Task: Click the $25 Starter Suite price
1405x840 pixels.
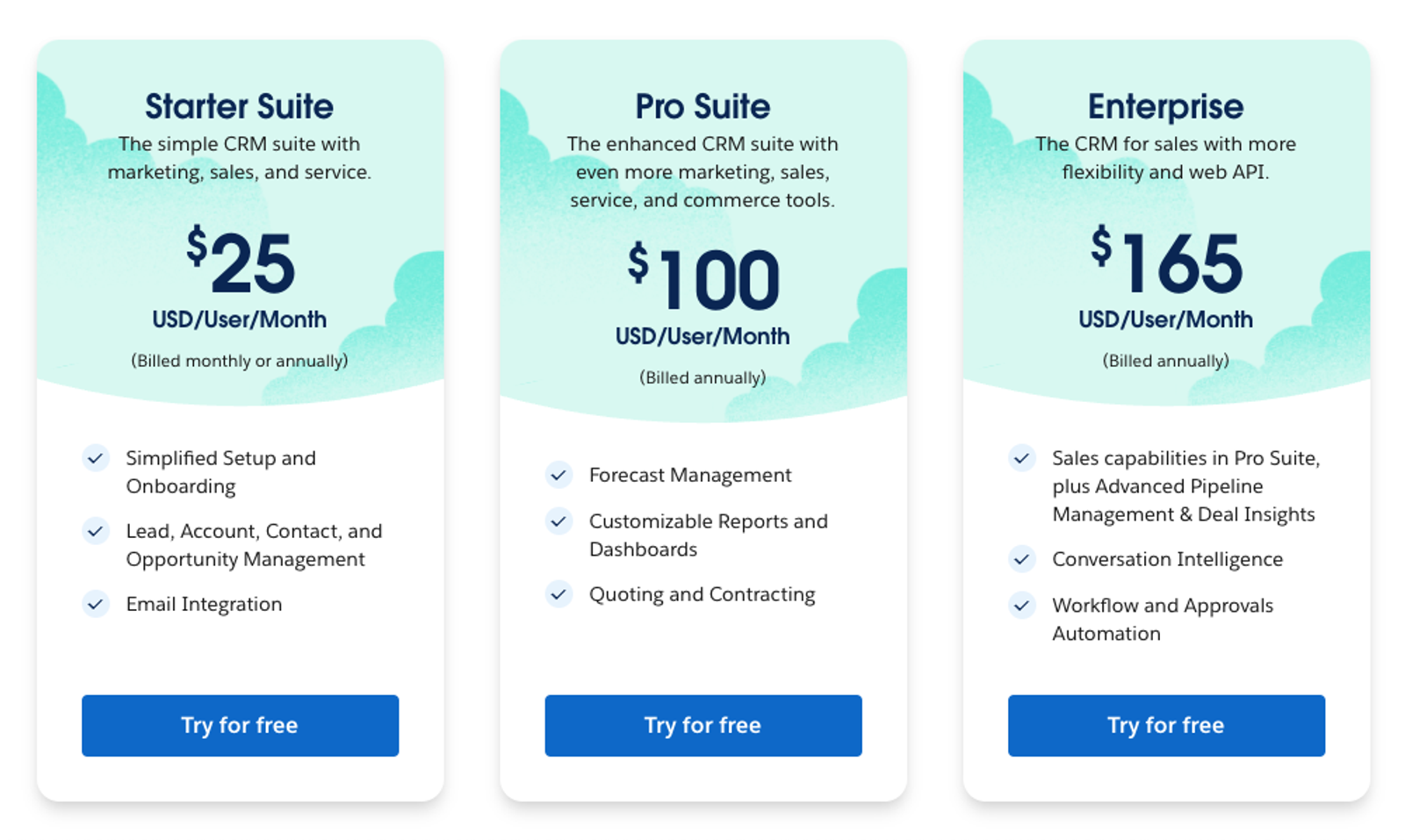Action: tap(241, 262)
